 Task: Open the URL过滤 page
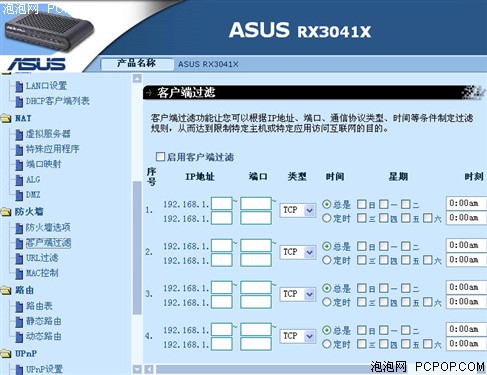tap(42, 258)
